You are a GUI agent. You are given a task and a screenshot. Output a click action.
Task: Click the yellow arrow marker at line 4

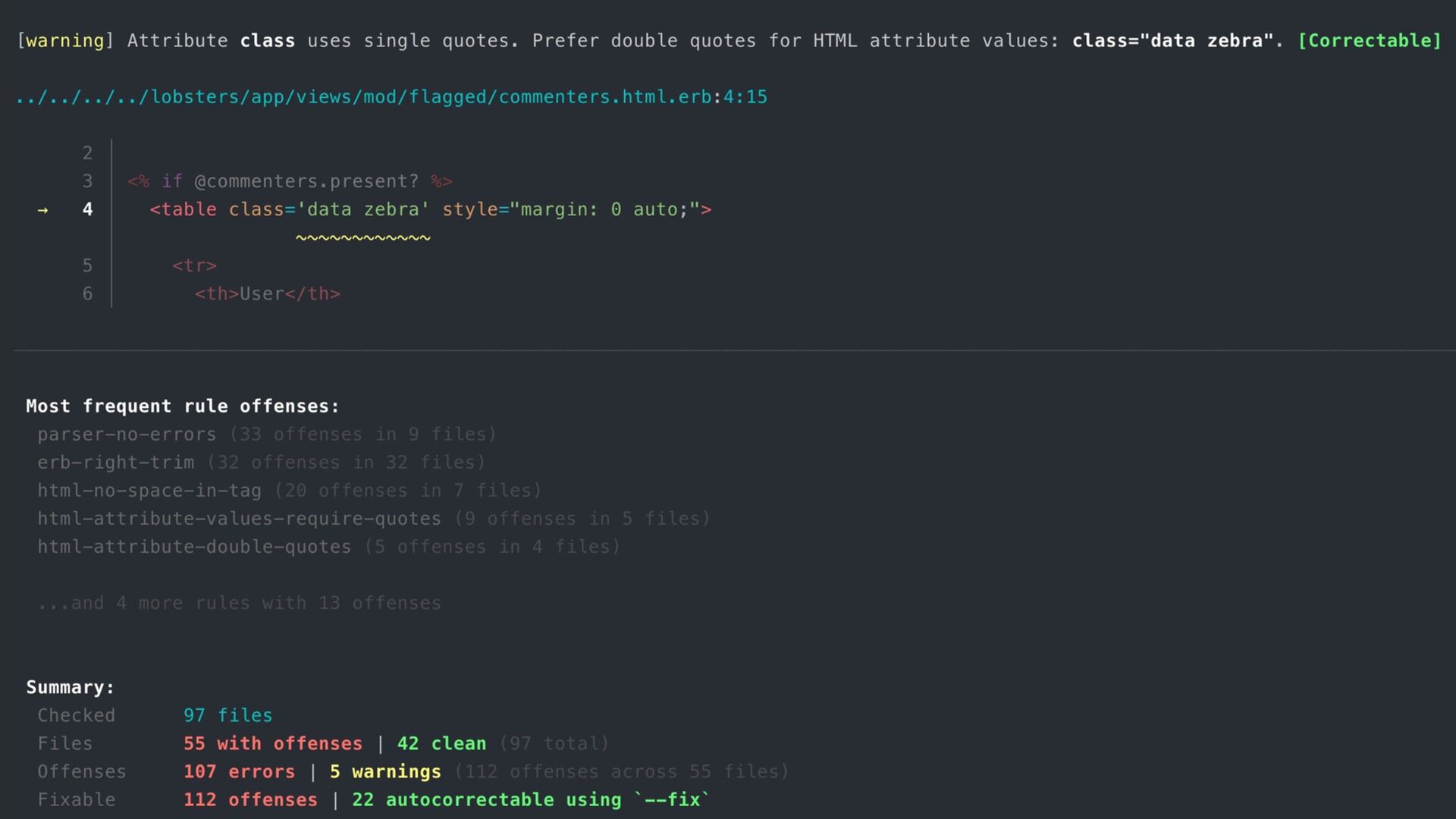tap(42, 210)
